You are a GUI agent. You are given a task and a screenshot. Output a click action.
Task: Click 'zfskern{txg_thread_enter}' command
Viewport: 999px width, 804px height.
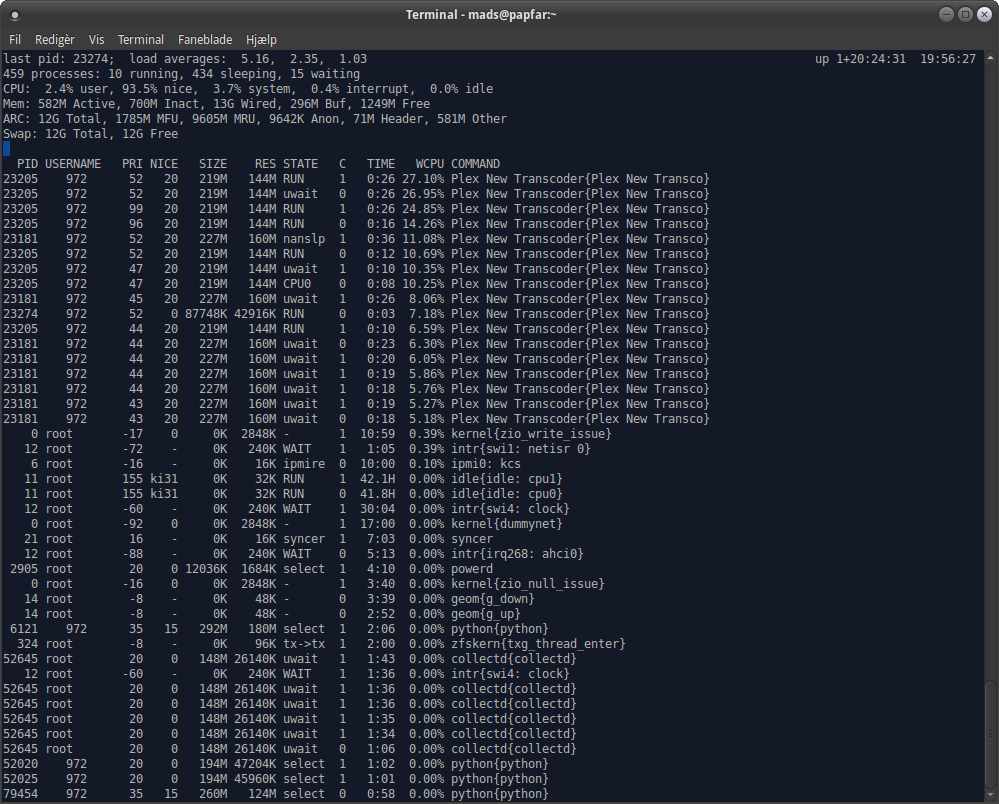pos(538,644)
